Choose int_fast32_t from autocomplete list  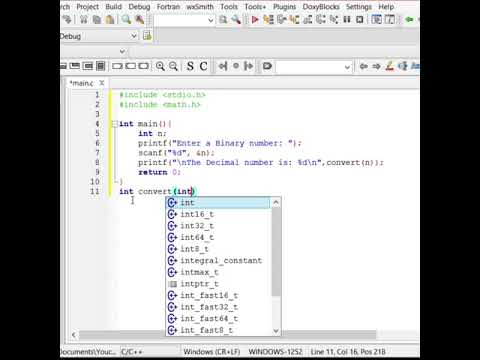click(x=218, y=307)
